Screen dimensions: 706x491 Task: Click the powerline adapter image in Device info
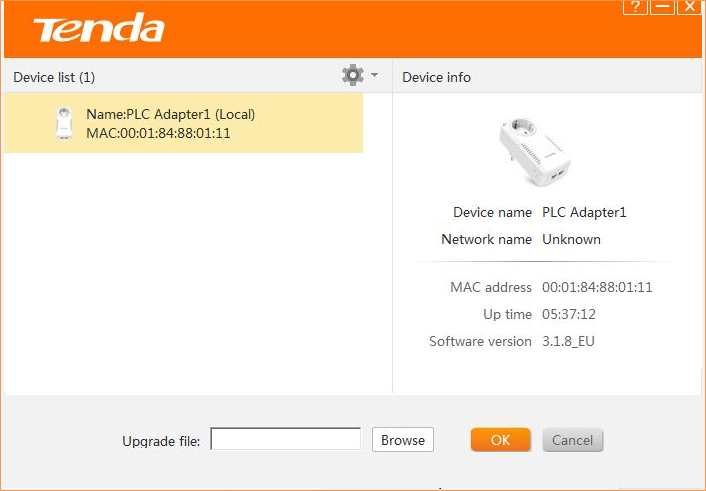pos(533,152)
